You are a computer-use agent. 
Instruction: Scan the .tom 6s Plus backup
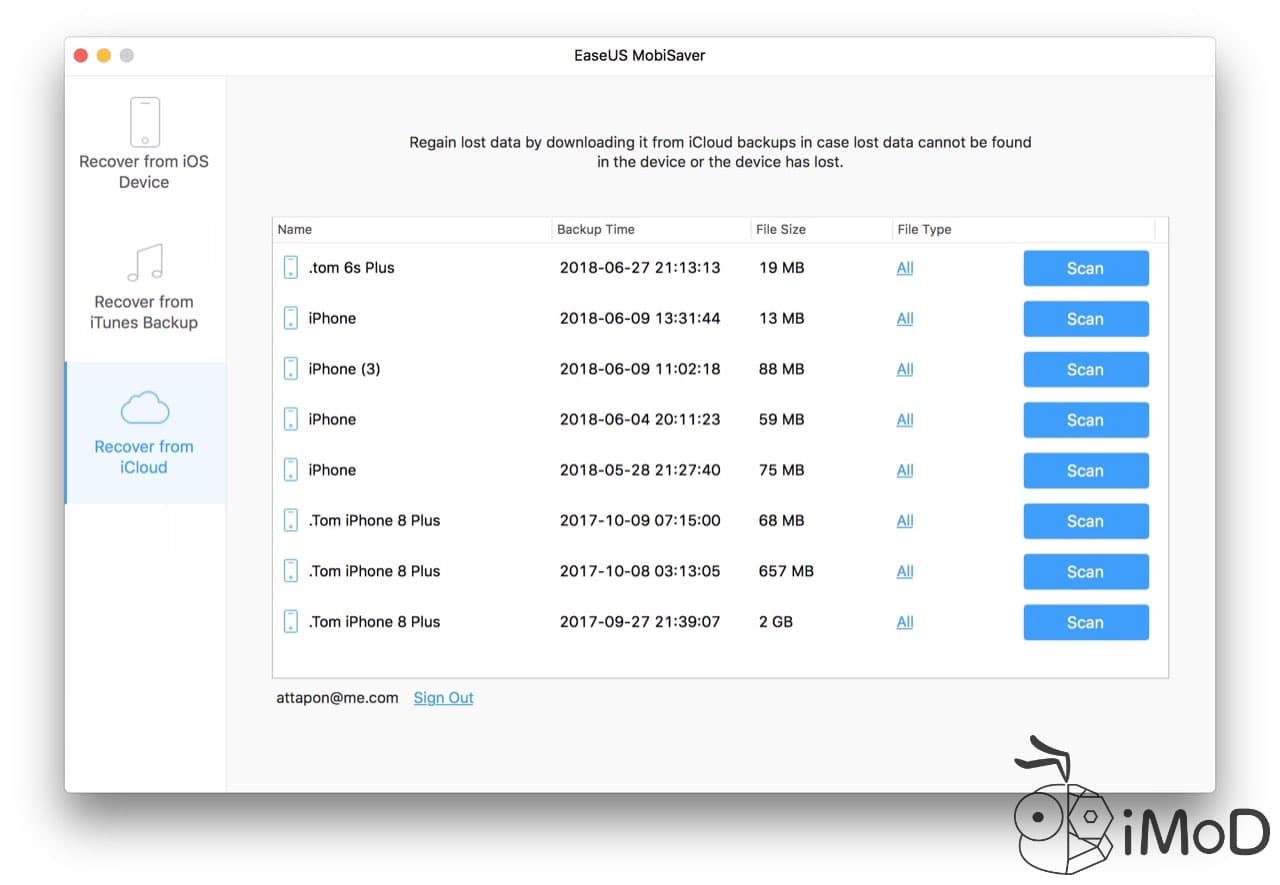[1086, 268]
